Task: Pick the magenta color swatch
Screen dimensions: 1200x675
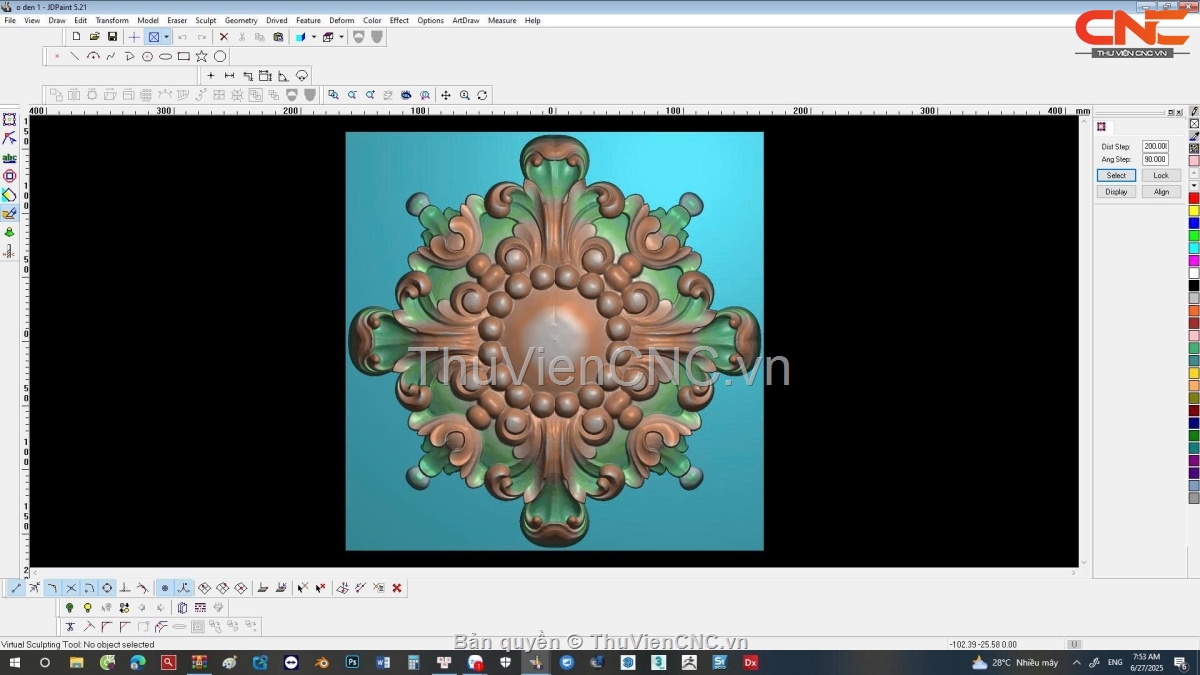Action: (x=1194, y=260)
